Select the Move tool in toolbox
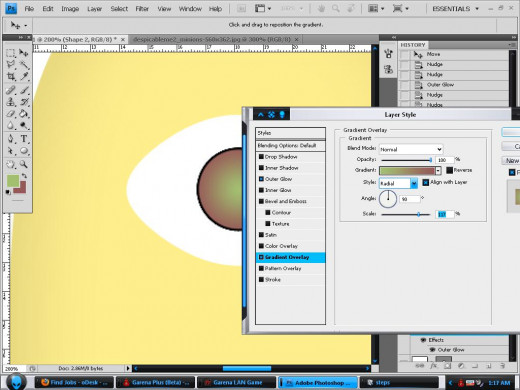Image resolution: width=520 pixels, height=390 pixels. tap(24, 53)
